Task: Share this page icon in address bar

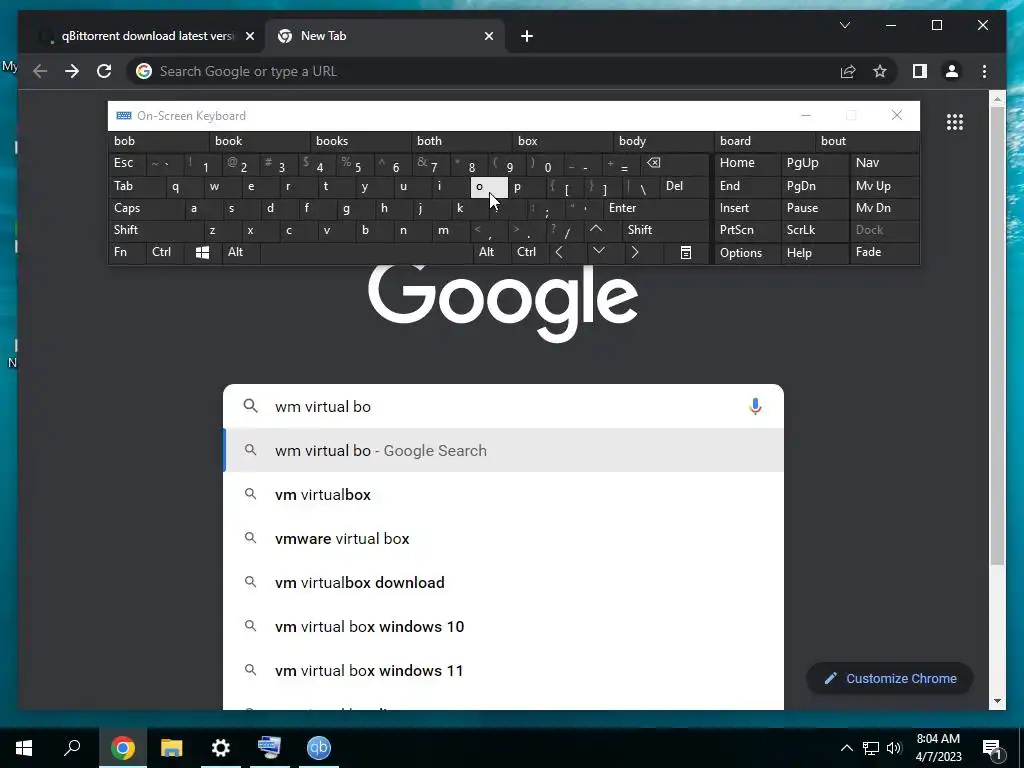Action: tap(848, 71)
